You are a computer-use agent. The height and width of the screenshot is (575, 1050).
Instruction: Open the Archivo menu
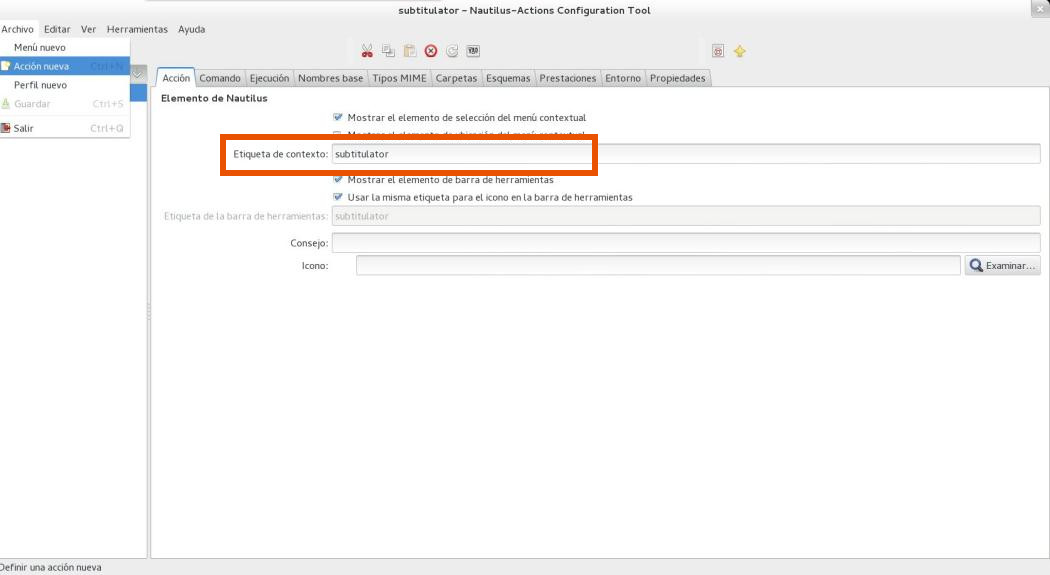[17, 29]
